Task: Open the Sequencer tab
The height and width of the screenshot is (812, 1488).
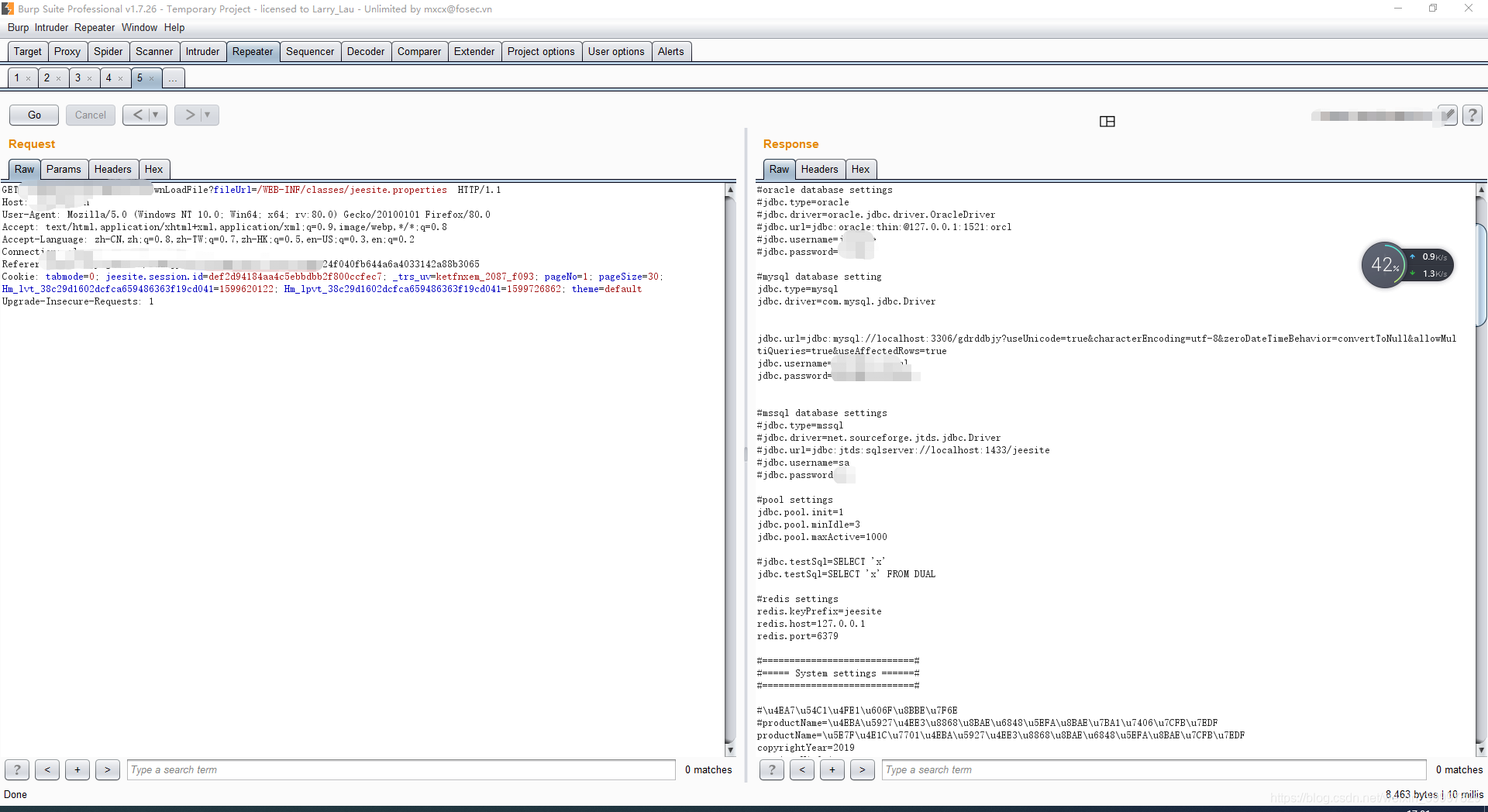Action: [310, 52]
